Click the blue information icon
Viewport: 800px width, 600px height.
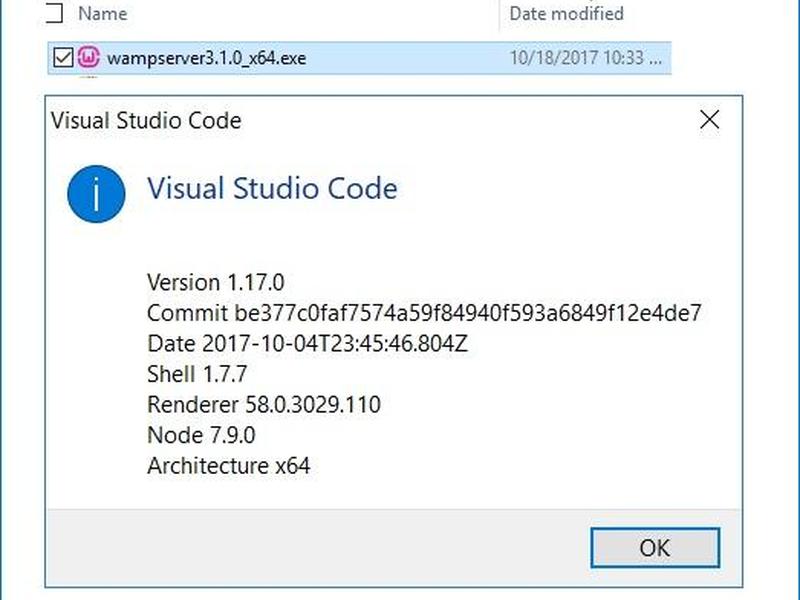pyautogui.click(x=96, y=194)
